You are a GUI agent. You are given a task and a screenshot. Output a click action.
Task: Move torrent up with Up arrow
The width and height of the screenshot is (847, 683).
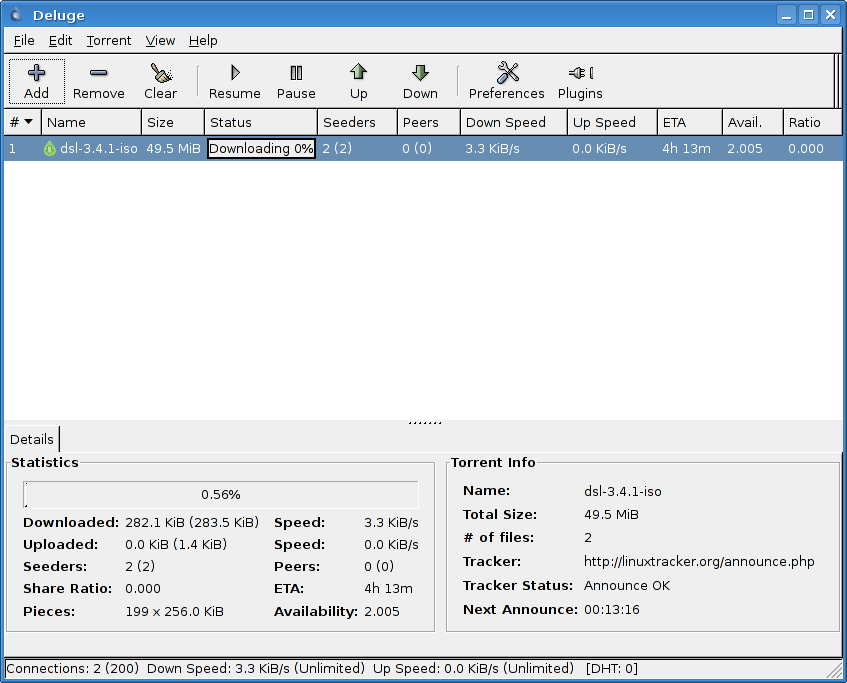click(358, 73)
